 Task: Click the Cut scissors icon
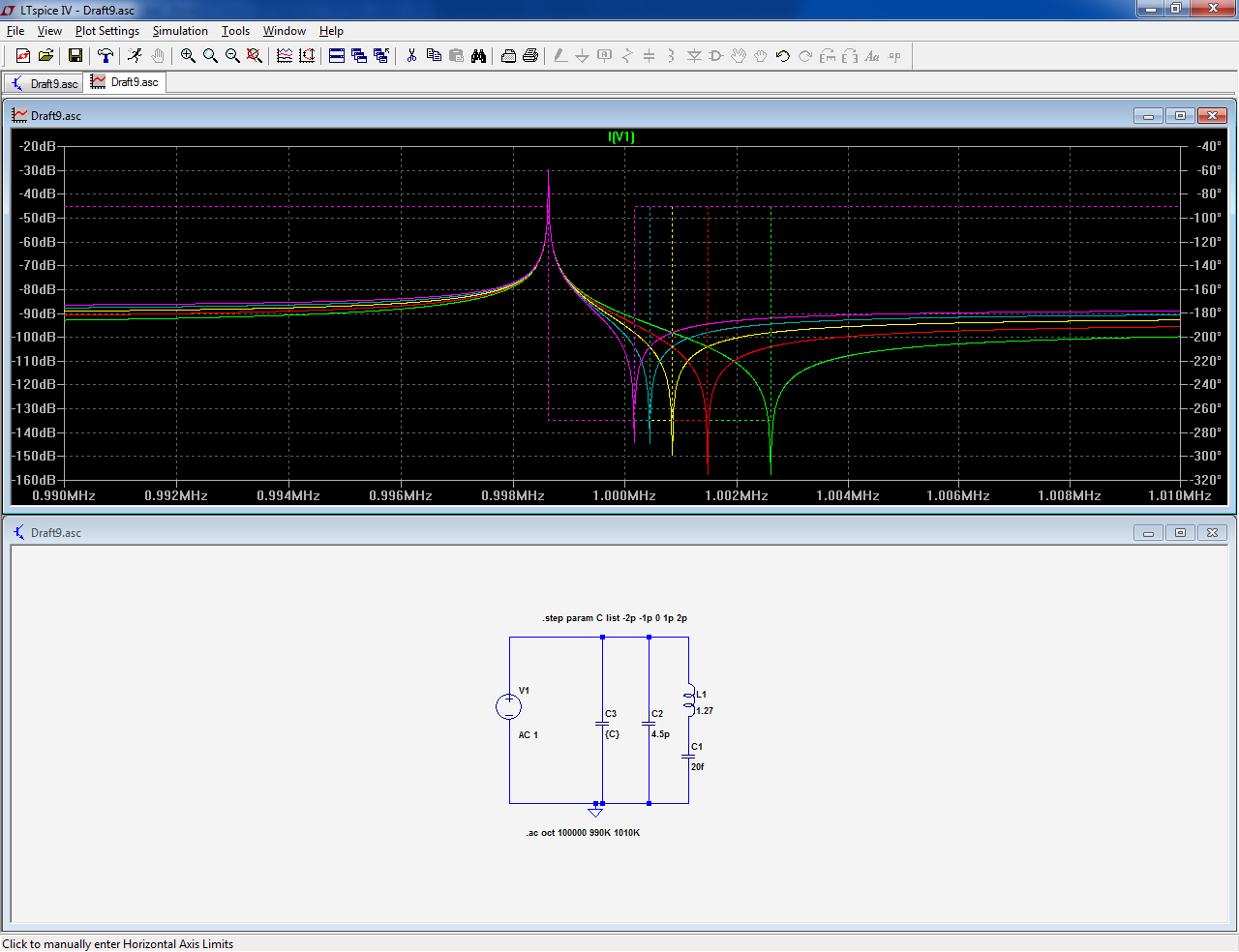pos(411,56)
